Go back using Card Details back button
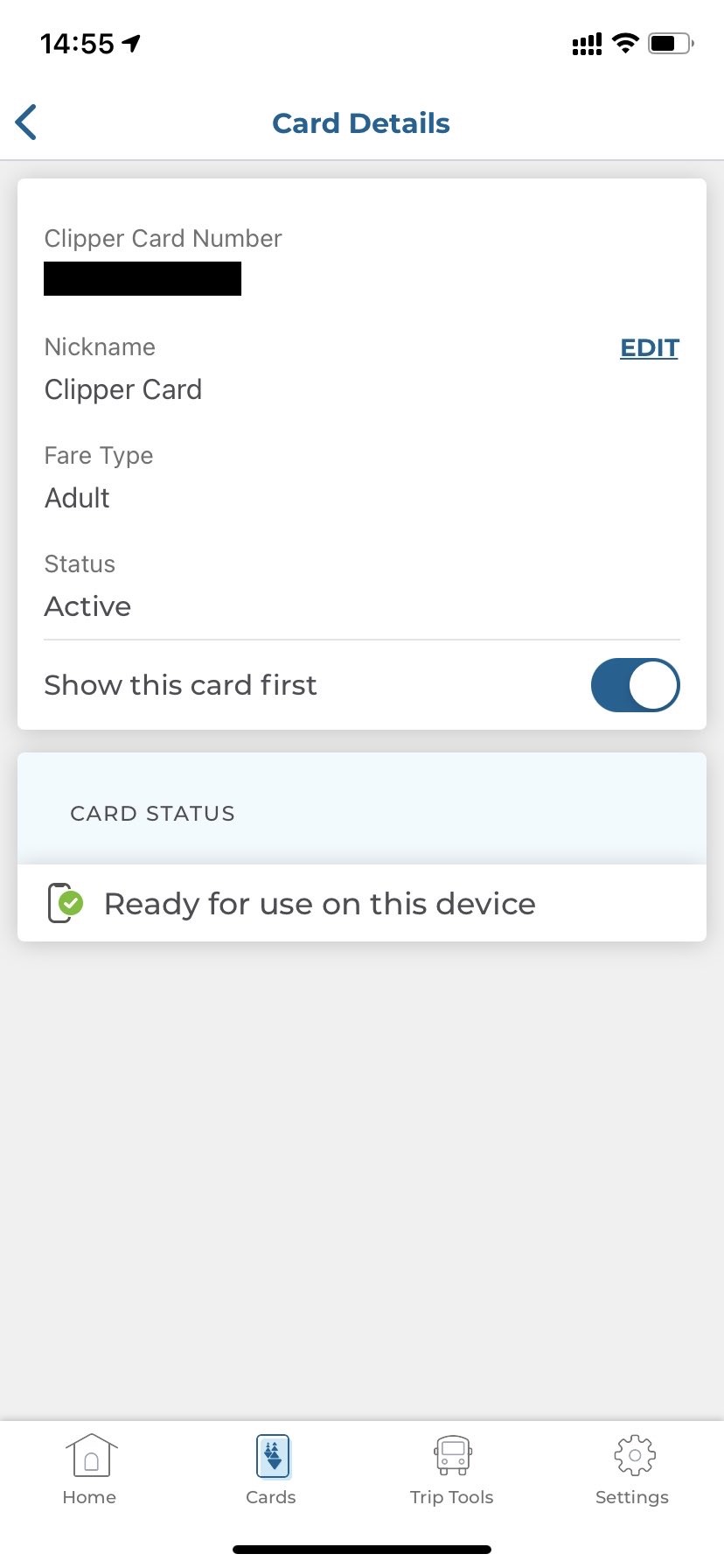Viewport: 724px width, 1568px height. 26,122
